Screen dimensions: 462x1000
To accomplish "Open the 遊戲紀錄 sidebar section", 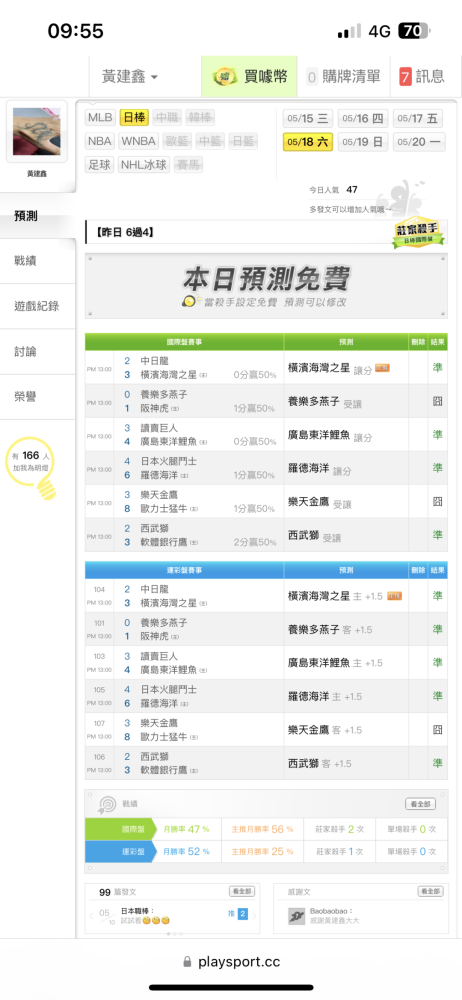I will [38, 306].
